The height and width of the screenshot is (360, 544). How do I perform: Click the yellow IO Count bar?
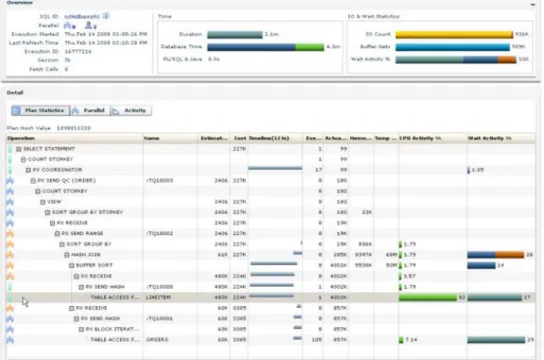coord(454,34)
